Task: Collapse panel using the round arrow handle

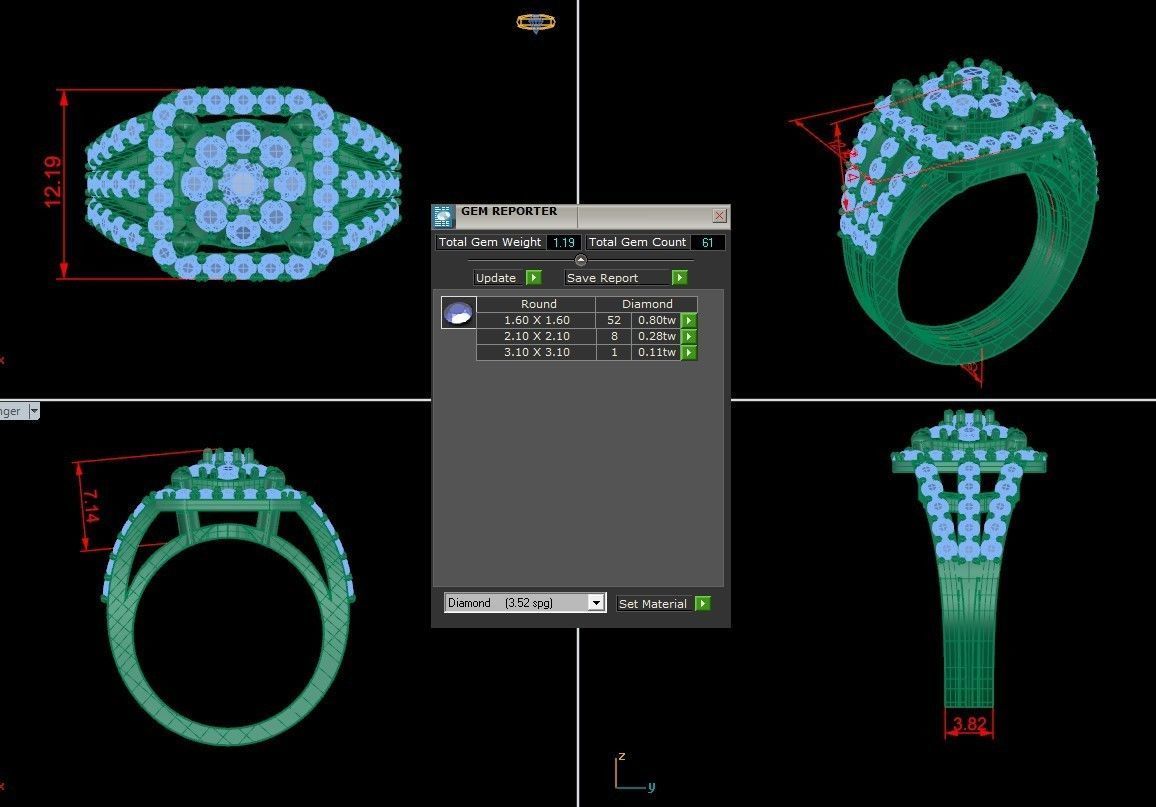Action: [581, 260]
